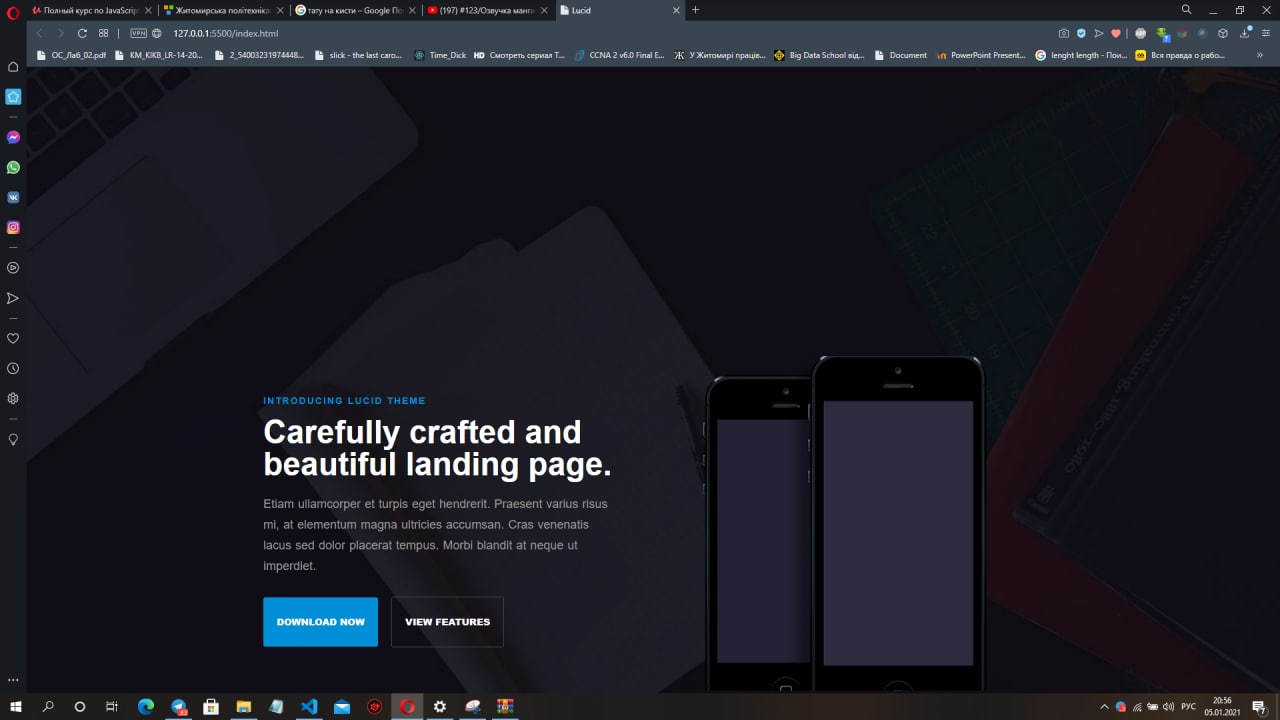Open VK in the Opera sidebar
The width and height of the screenshot is (1280, 720).
13,197
